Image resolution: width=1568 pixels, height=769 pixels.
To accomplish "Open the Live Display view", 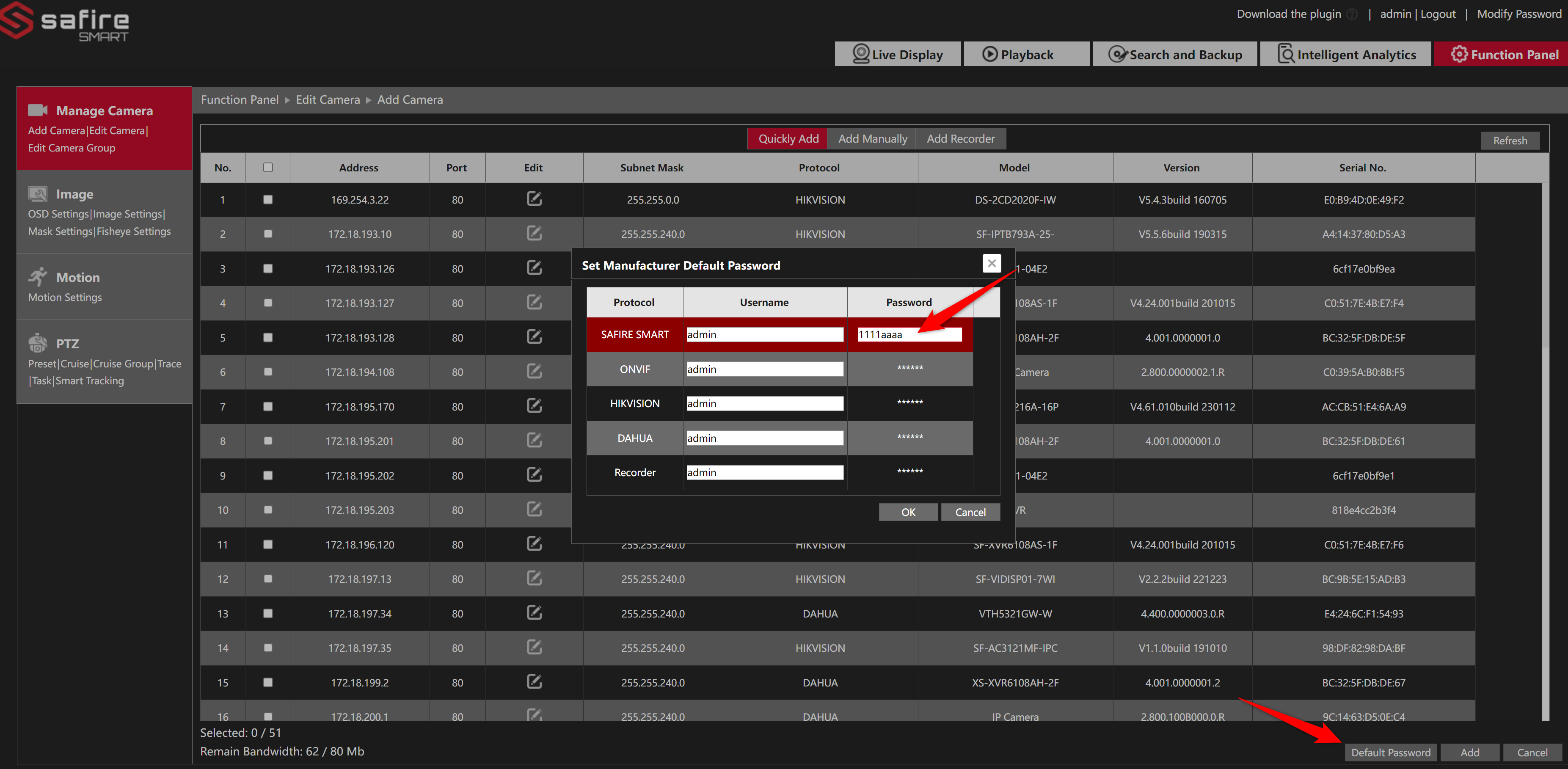I will (x=898, y=55).
